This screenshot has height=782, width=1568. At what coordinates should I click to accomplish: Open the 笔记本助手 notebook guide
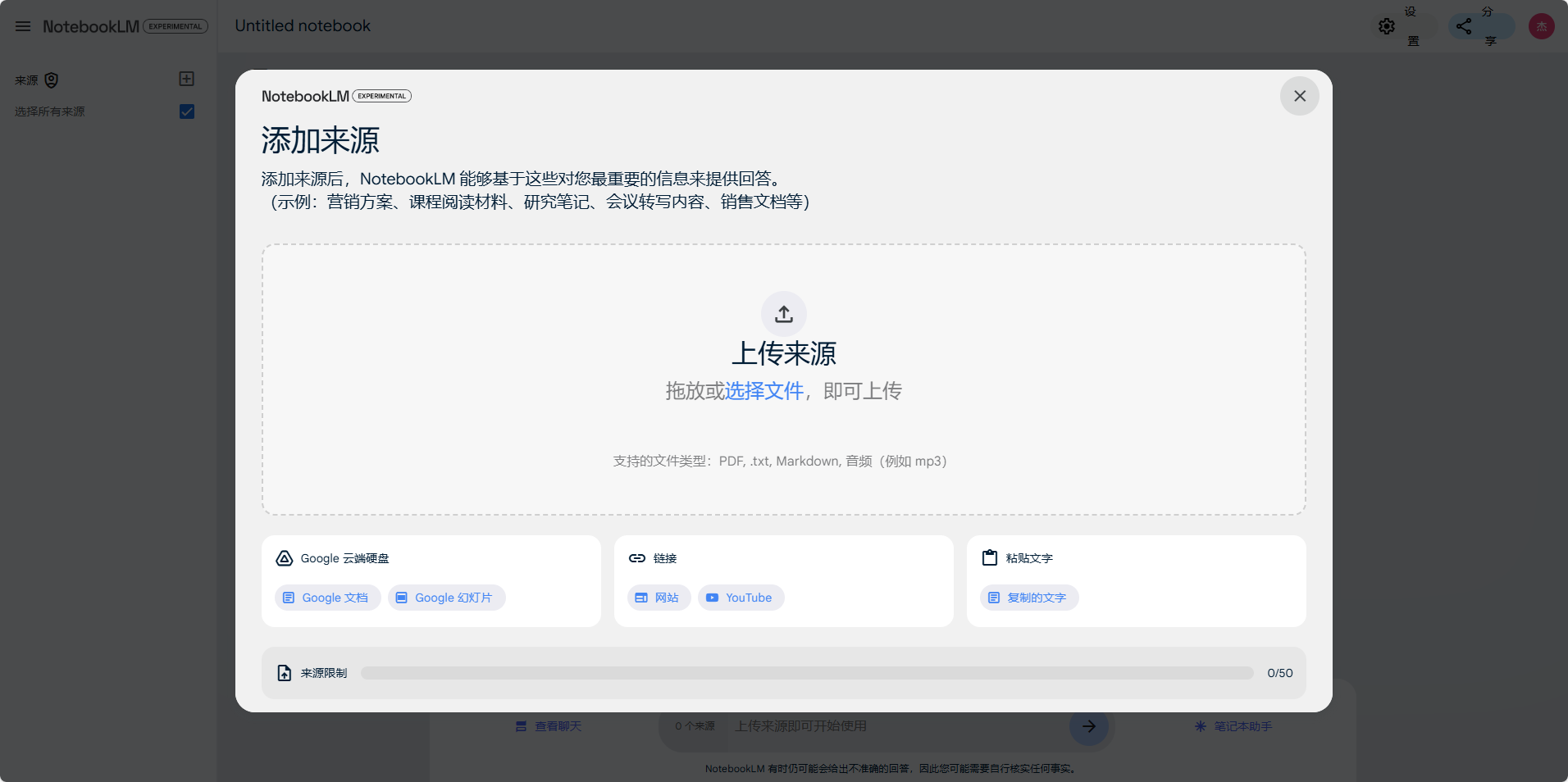pyautogui.click(x=1233, y=726)
